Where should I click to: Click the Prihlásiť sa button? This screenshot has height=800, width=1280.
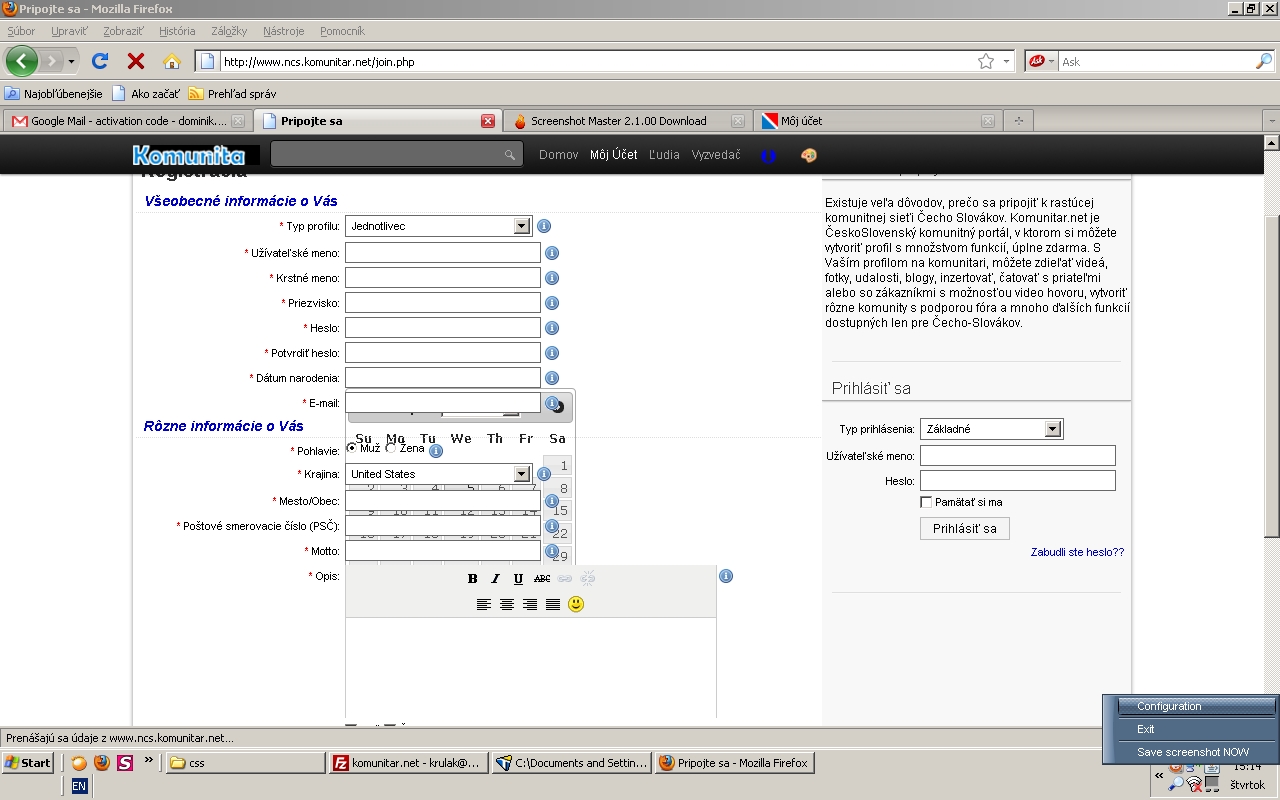[x=964, y=528]
